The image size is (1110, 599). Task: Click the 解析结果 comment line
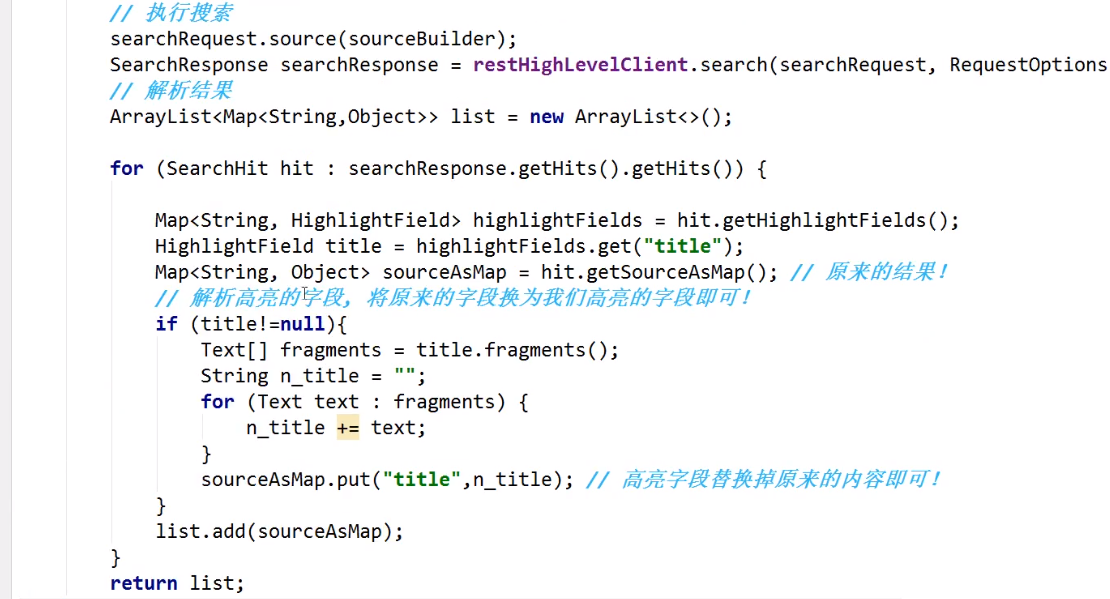coord(172,91)
